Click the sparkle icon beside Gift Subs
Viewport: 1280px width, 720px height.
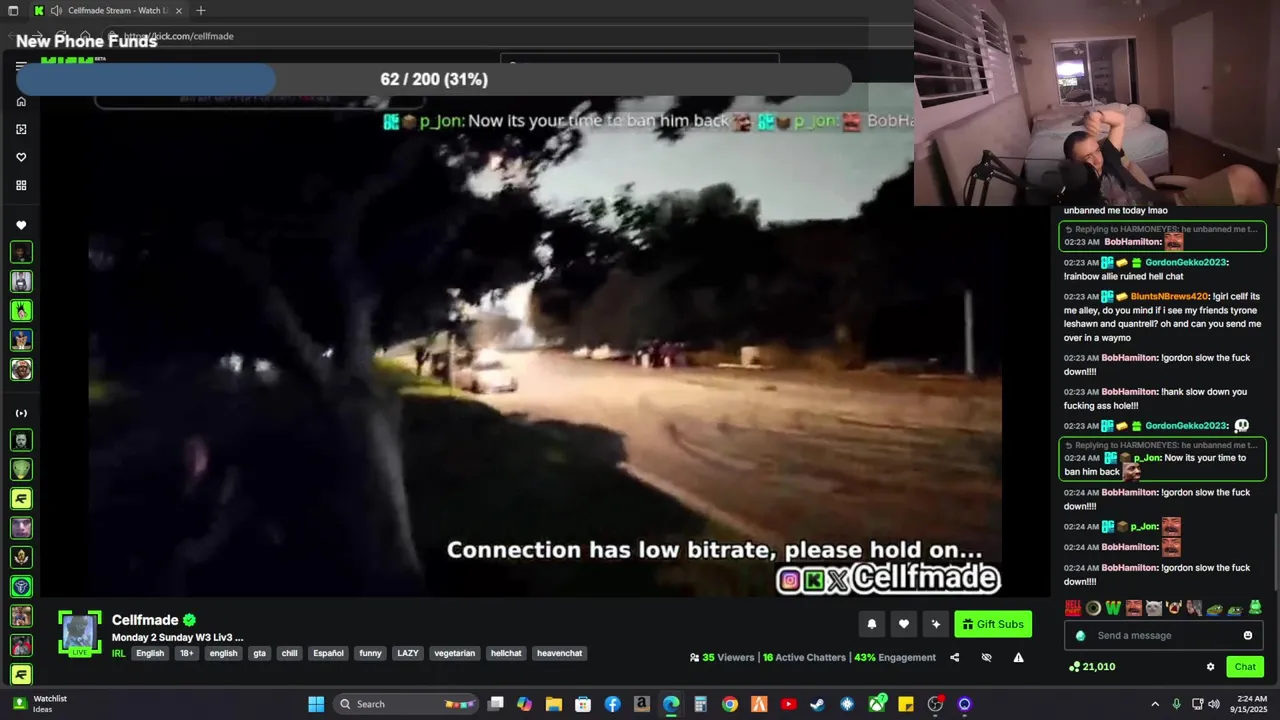(x=936, y=624)
